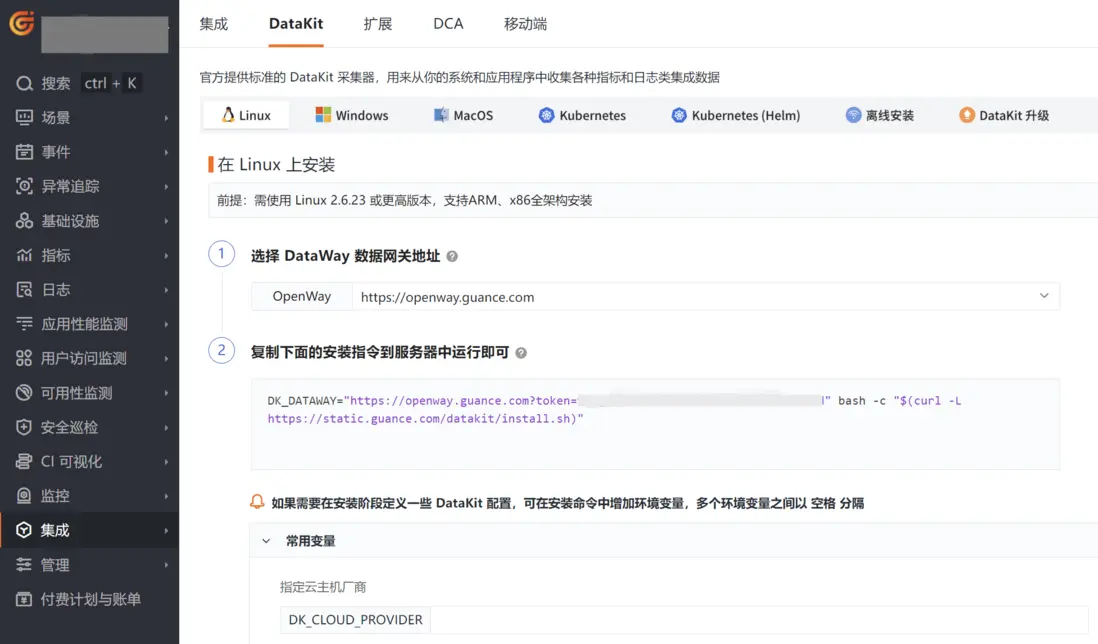
Task: Open the DCA tab
Action: click(x=448, y=24)
